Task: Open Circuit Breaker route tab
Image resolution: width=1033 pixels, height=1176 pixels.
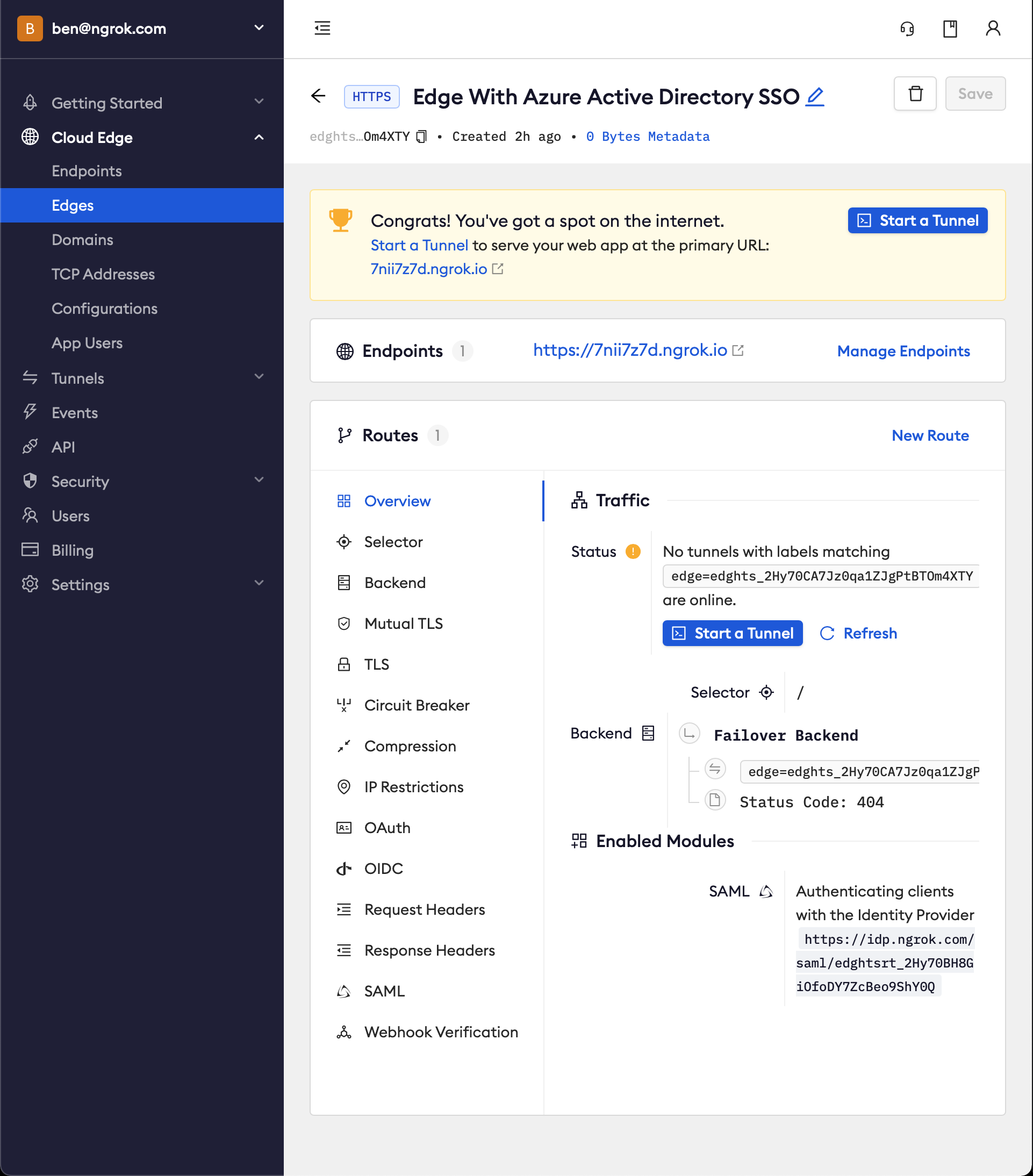Action: coord(427,705)
